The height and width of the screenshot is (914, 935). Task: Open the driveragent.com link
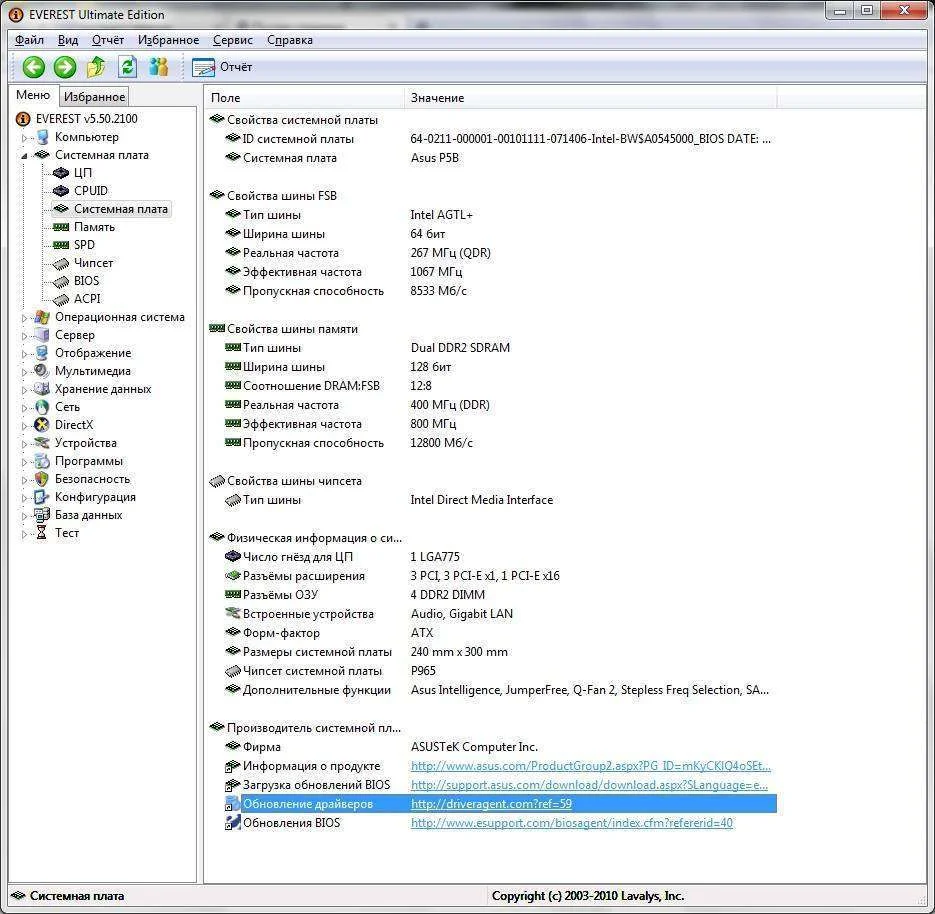pos(491,804)
